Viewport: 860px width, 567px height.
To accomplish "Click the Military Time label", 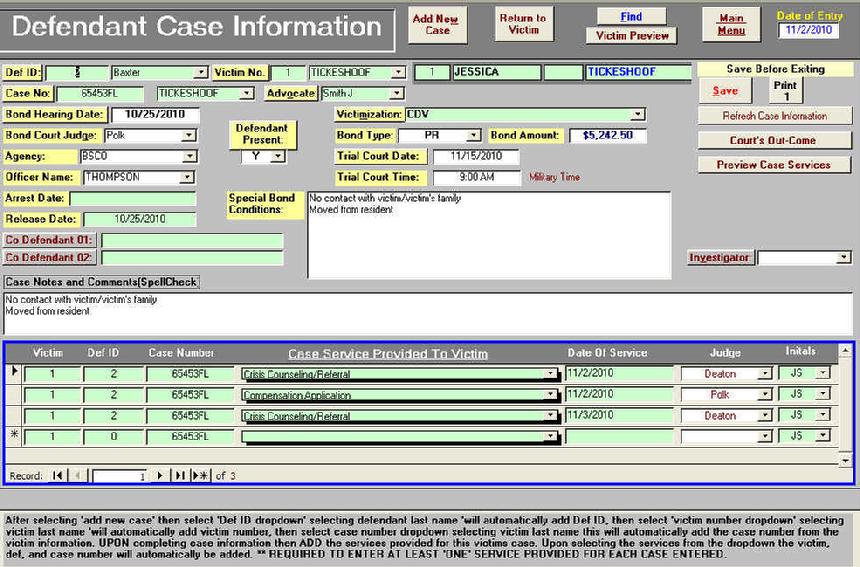I will 555,177.
